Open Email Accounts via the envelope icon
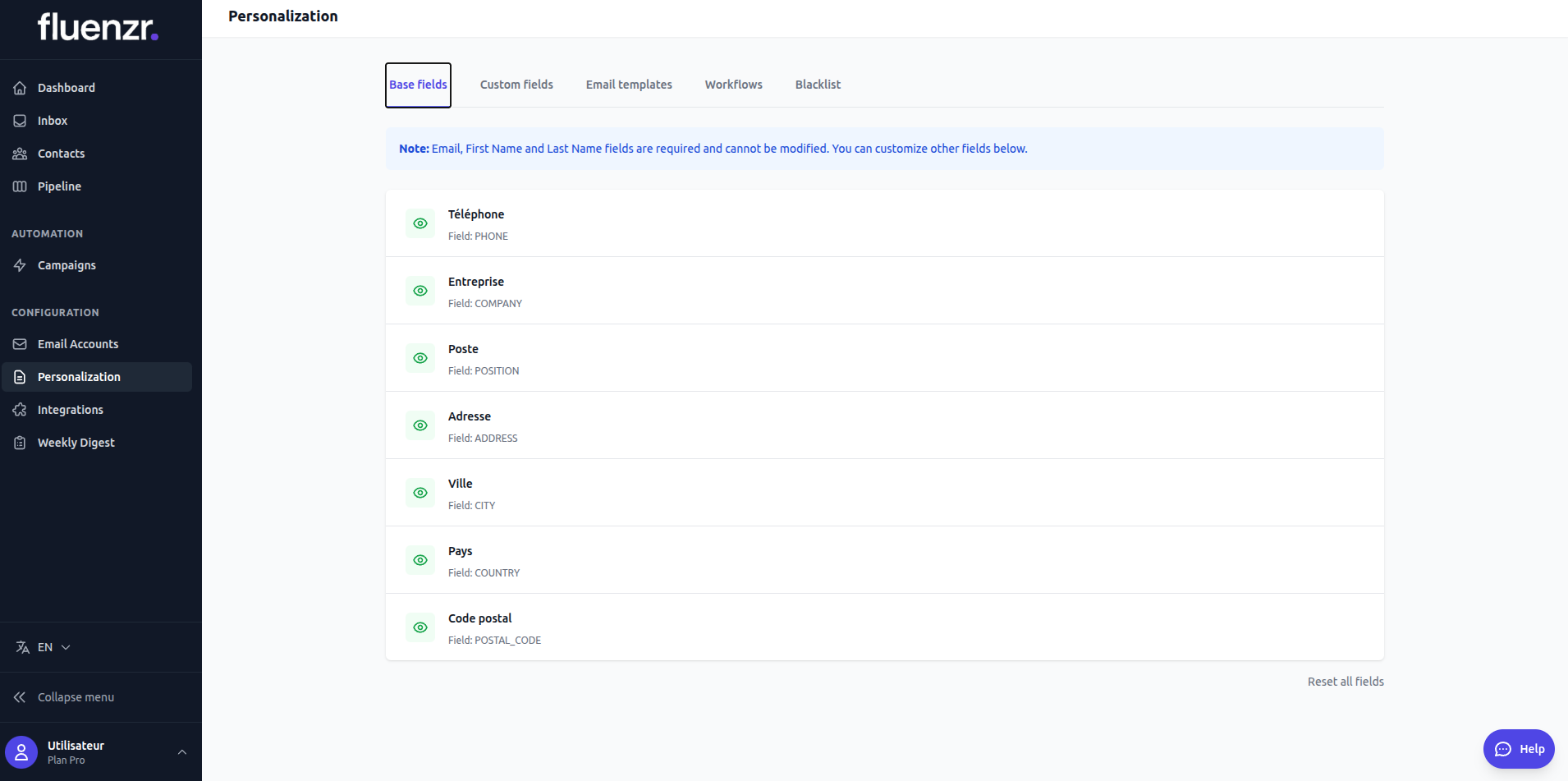 tap(20, 344)
